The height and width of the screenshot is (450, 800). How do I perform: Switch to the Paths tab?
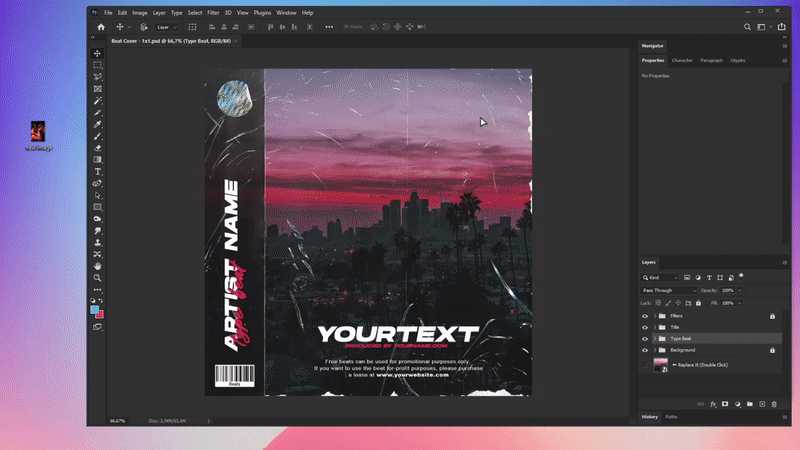click(x=671, y=417)
